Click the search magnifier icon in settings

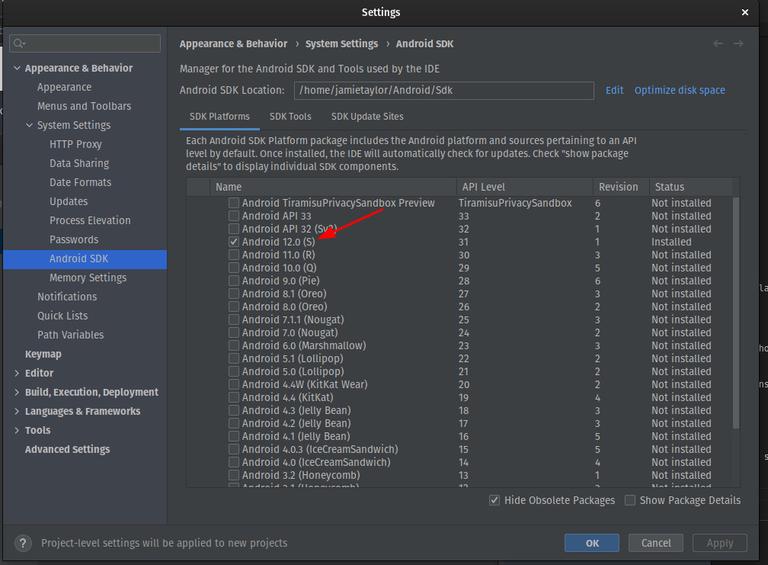point(19,44)
